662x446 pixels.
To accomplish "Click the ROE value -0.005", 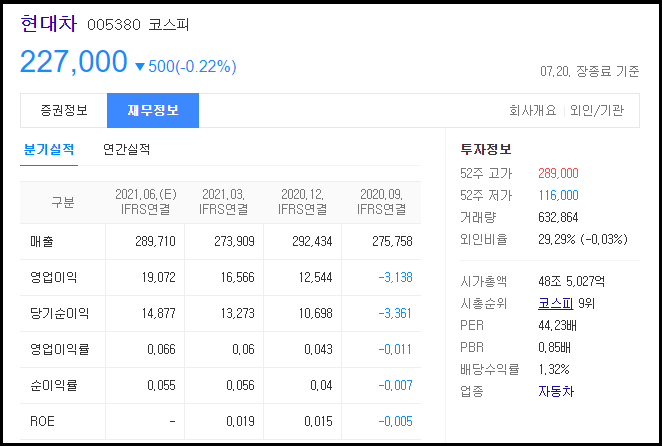I will 395,421.
